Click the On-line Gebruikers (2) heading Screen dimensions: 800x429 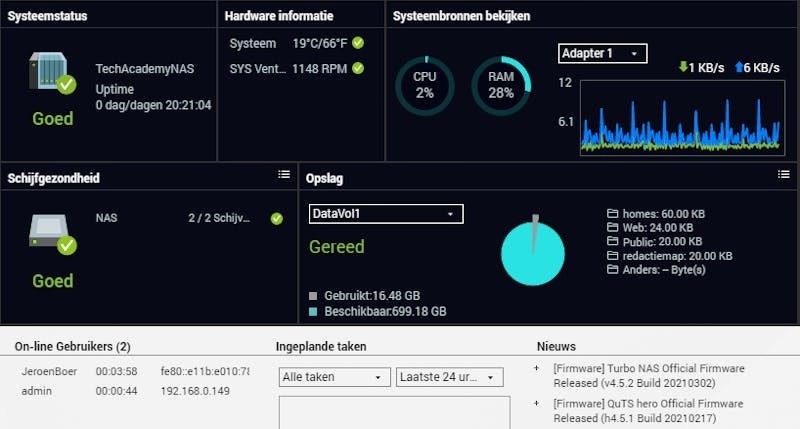(x=72, y=346)
